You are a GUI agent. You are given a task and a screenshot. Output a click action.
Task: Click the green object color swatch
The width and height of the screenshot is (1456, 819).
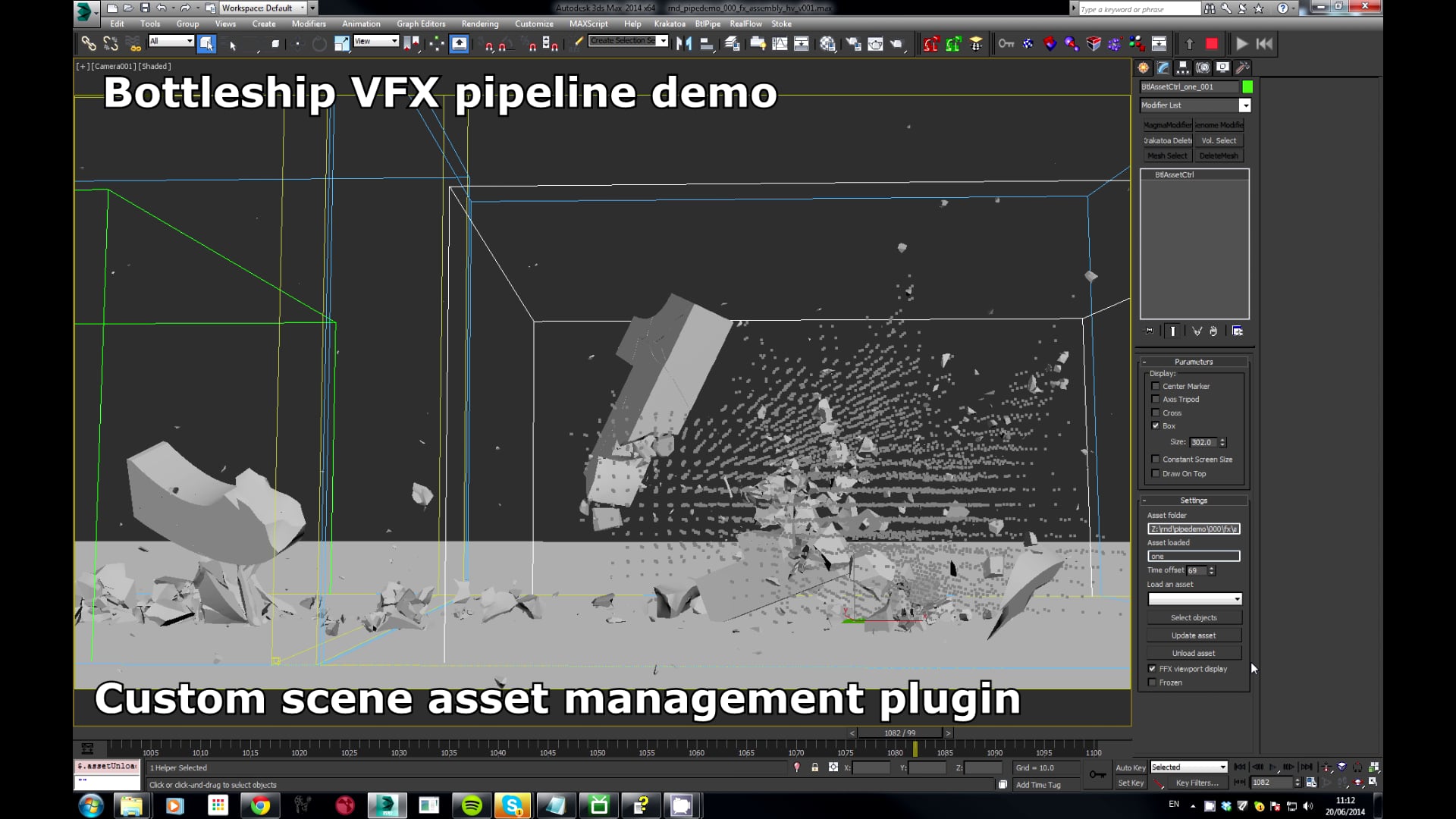pos(1247,87)
